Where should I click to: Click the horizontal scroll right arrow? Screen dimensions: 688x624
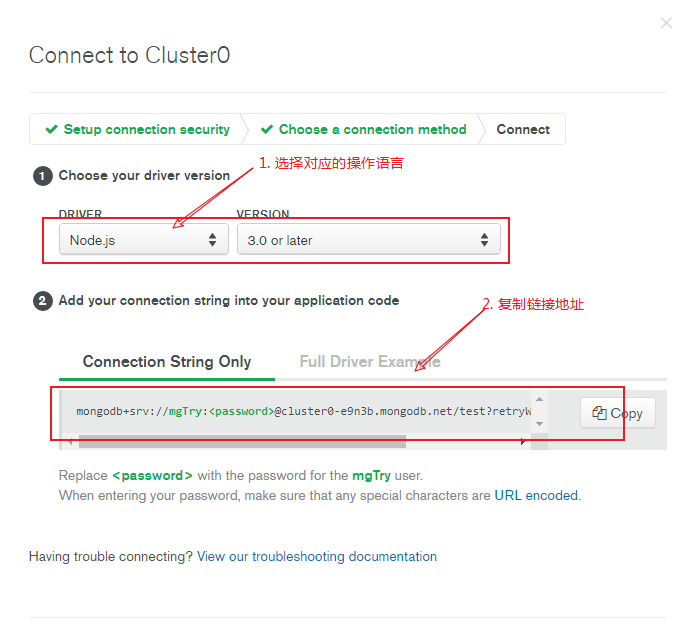(x=523, y=441)
